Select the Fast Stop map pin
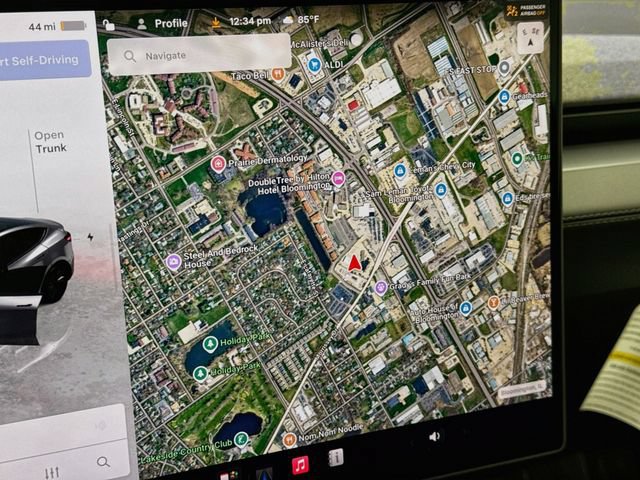 504,68
